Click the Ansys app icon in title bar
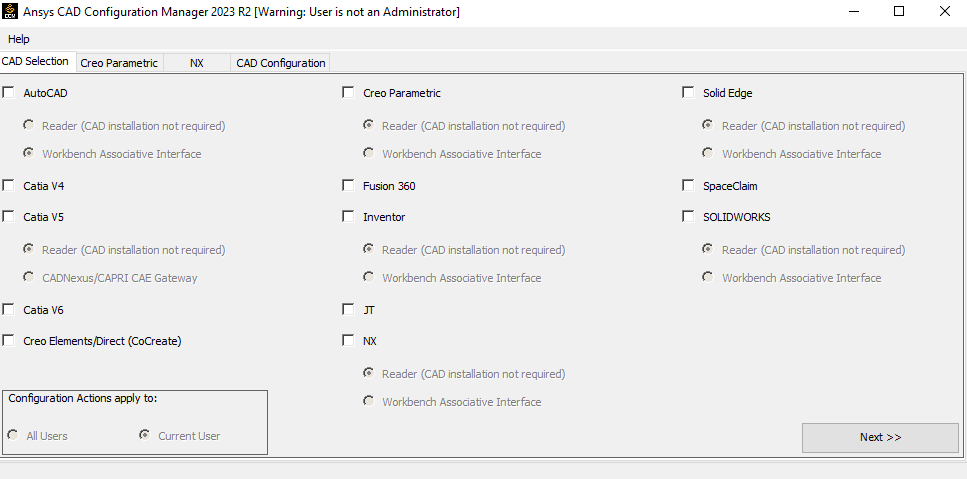Viewport: 967px width, 479px height. pos(10,12)
